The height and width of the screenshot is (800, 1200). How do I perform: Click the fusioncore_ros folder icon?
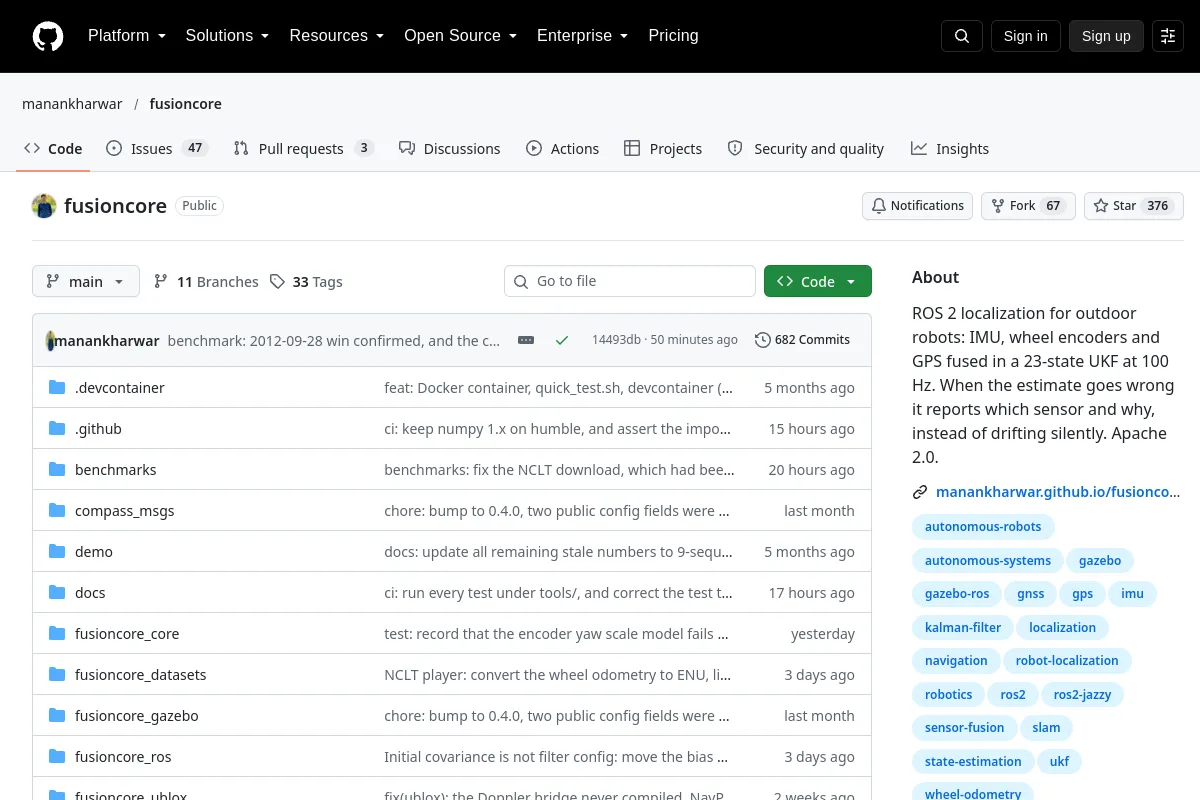pyautogui.click(x=57, y=757)
